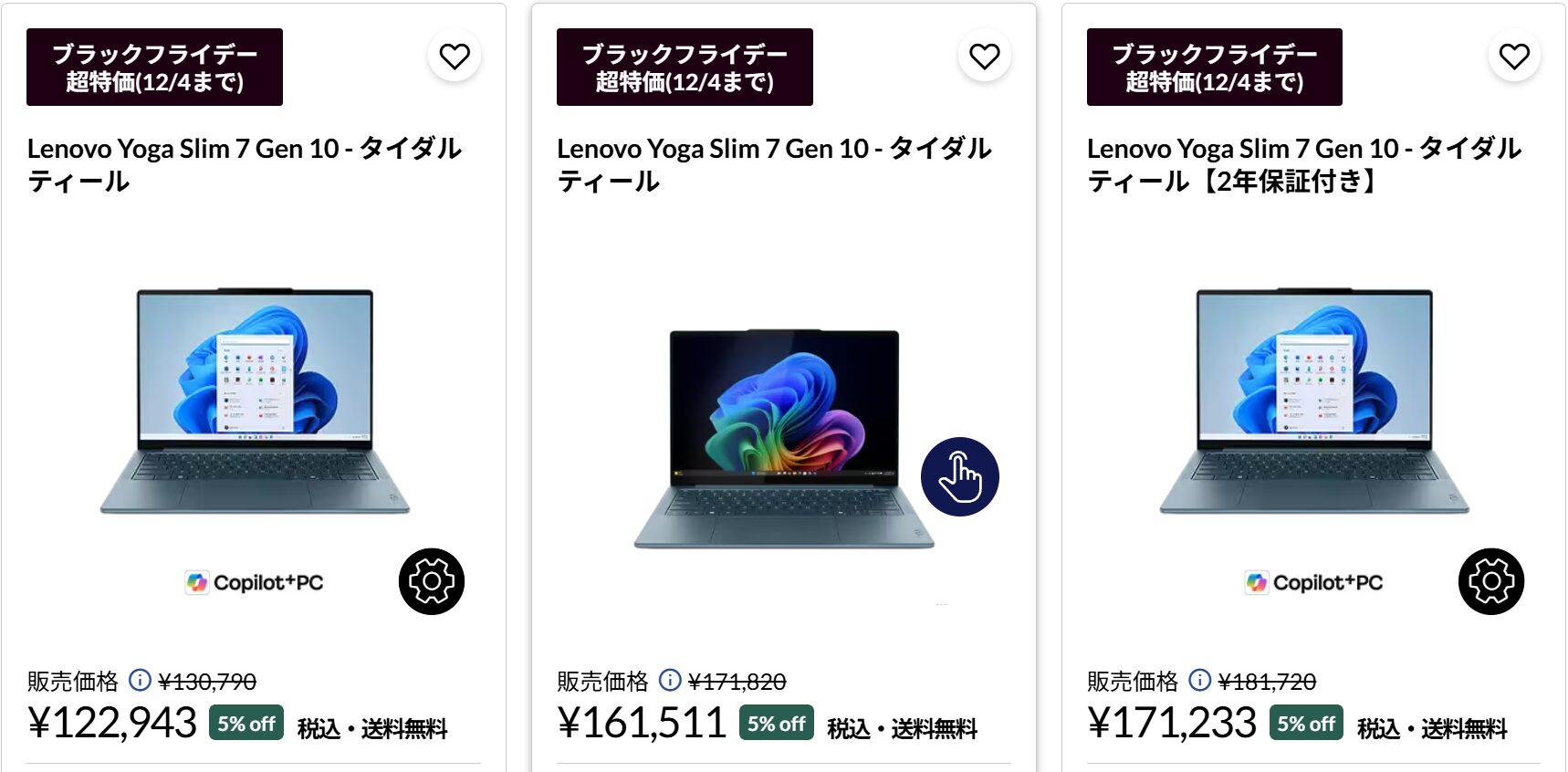Open the gear icon on the third product card
This screenshot has height=772, width=1568.
point(1492,582)
